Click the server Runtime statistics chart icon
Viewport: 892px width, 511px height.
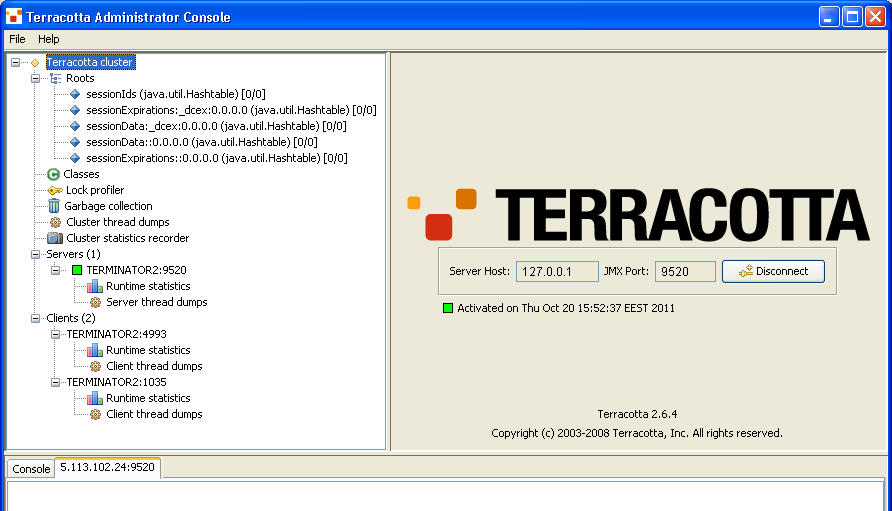95,286
